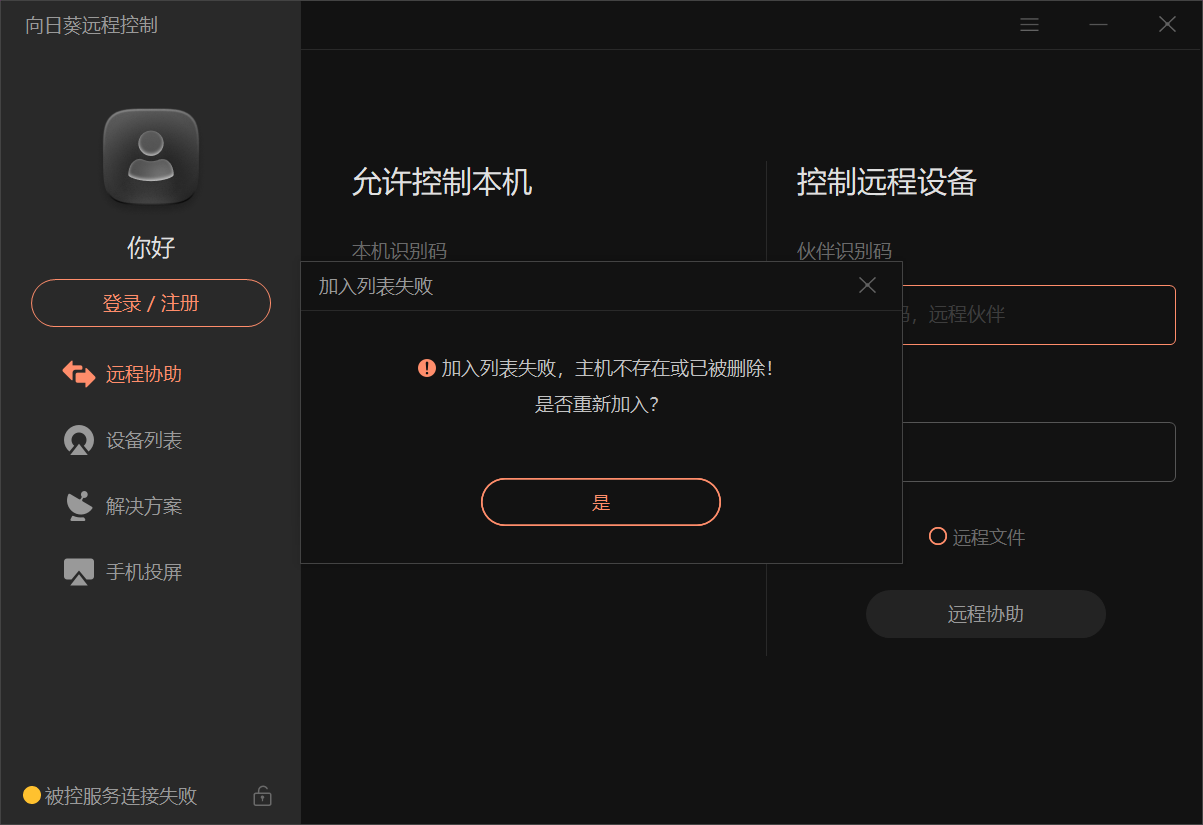Close the 向日葵 main window
Viewport: 1203px width, 825px height.
pyautogui.click(x=1167, y=25)
